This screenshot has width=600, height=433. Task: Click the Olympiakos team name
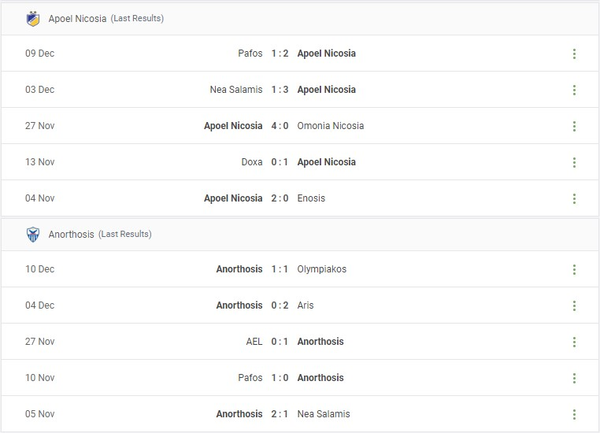(323, 270)
